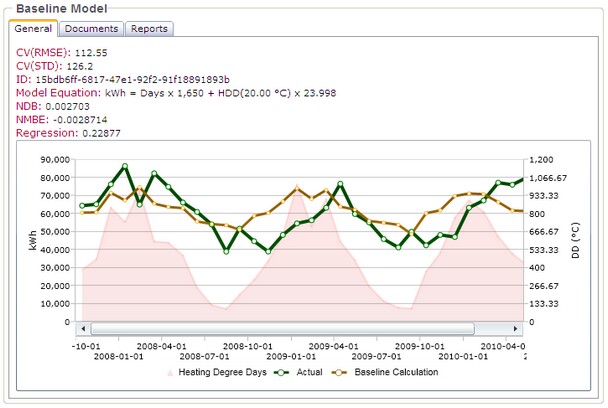This screenshot has height=408, width=608.
Task: Click the Model Equation formula text
Action: [x=221, y=93]
